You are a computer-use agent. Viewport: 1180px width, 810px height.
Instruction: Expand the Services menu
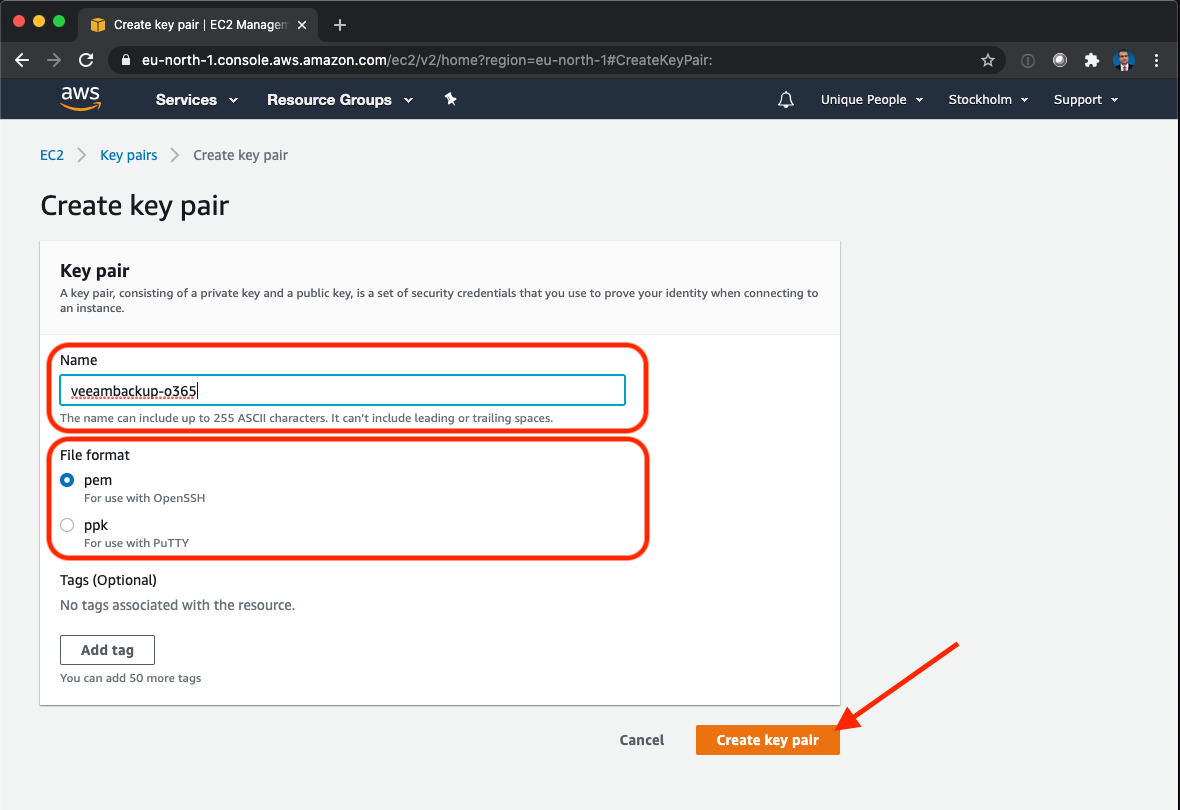click(x=196, y=100)
